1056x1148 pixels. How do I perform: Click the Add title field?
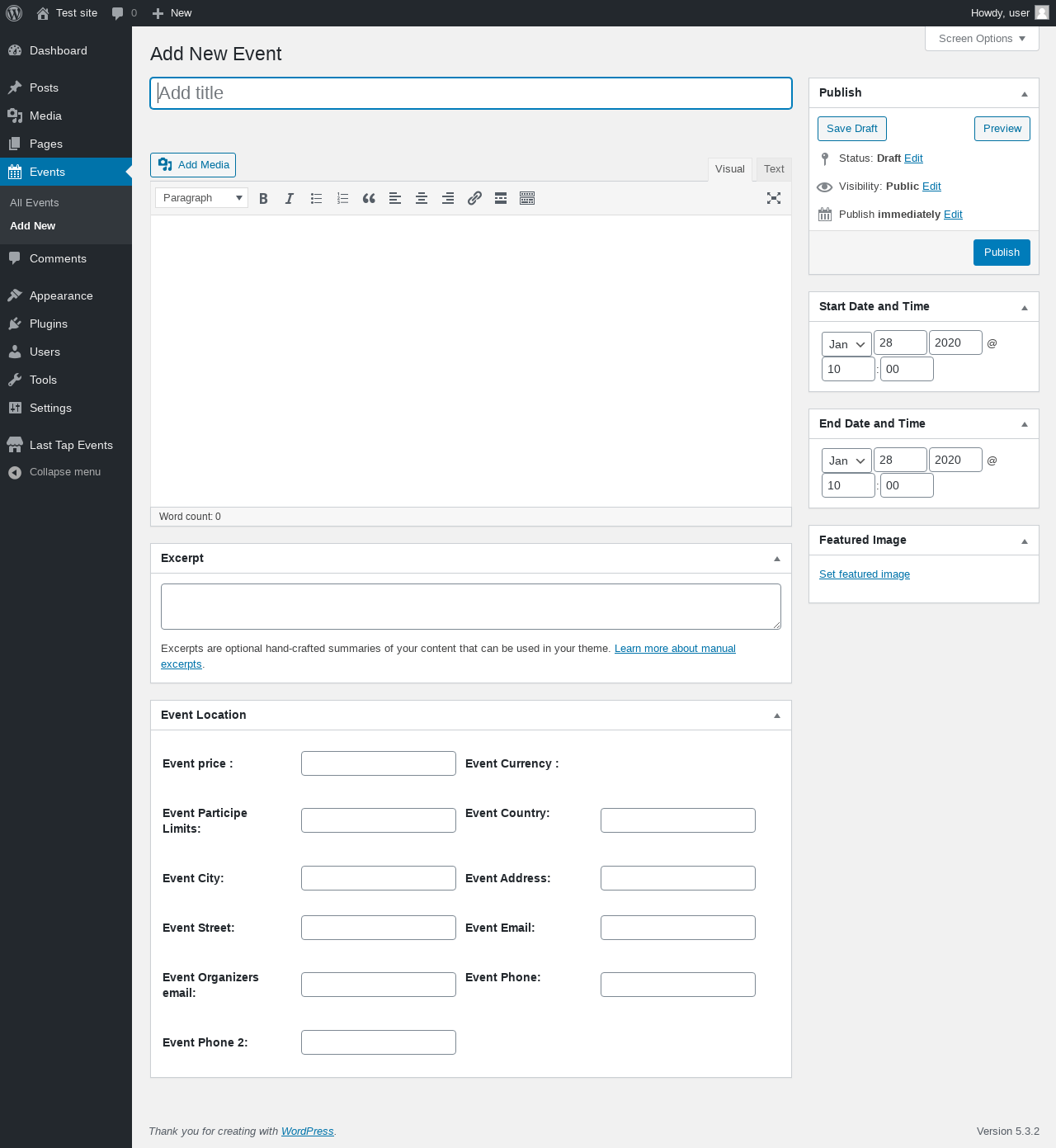tap(471, 93)
